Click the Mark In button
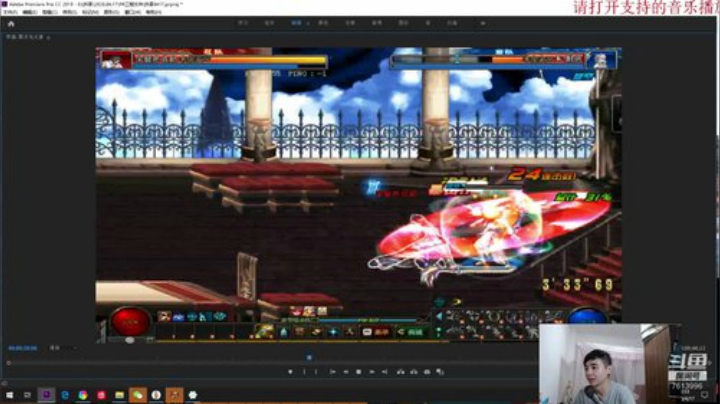The width and height of the screenshot is (720, 404). [304, 372]
